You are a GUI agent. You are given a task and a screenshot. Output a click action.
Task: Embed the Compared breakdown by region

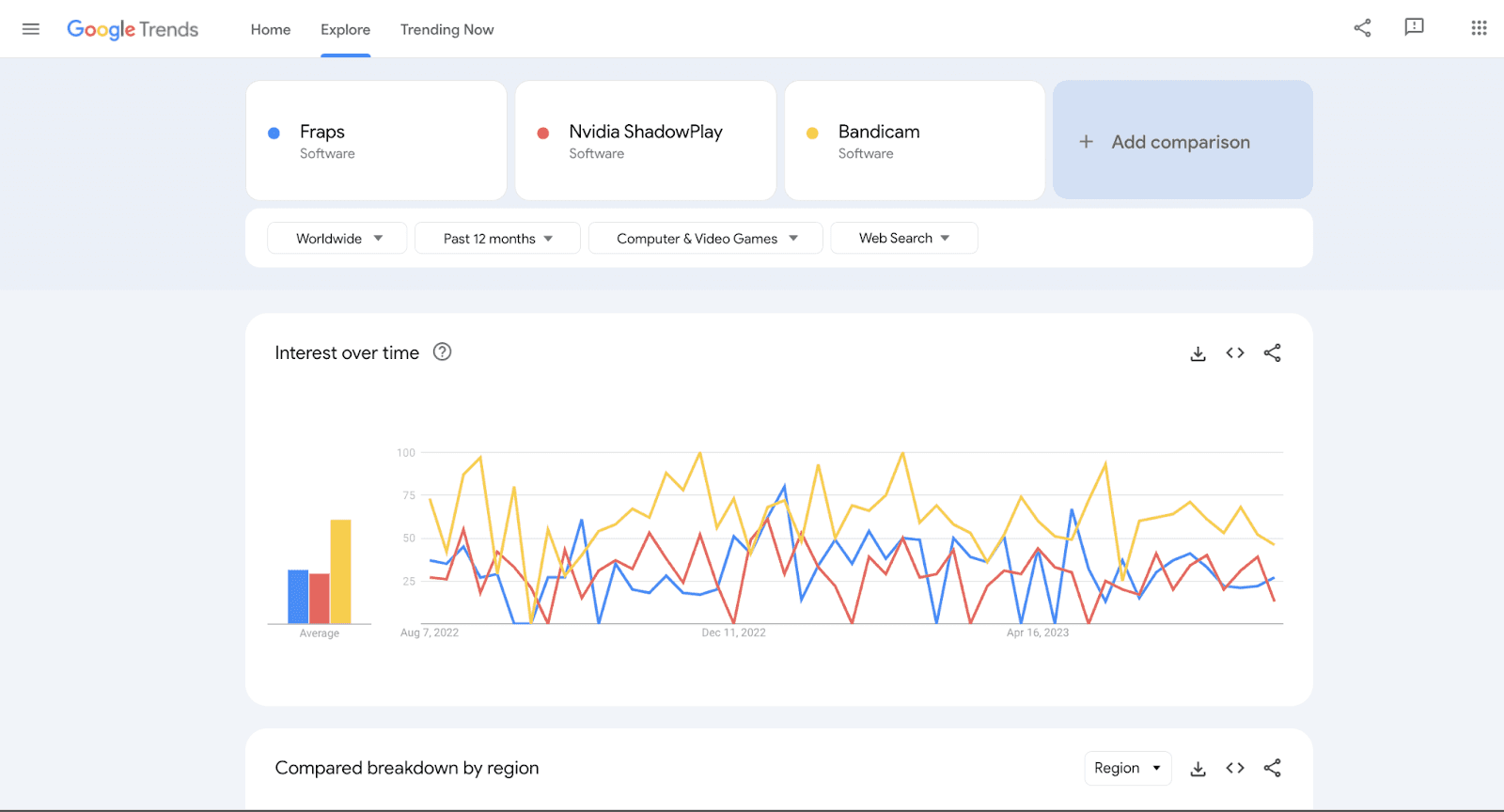click(1235, 768)
